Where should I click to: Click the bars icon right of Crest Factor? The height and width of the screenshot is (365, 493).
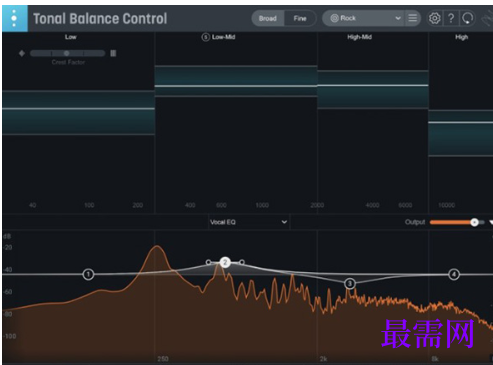point(113,53)
